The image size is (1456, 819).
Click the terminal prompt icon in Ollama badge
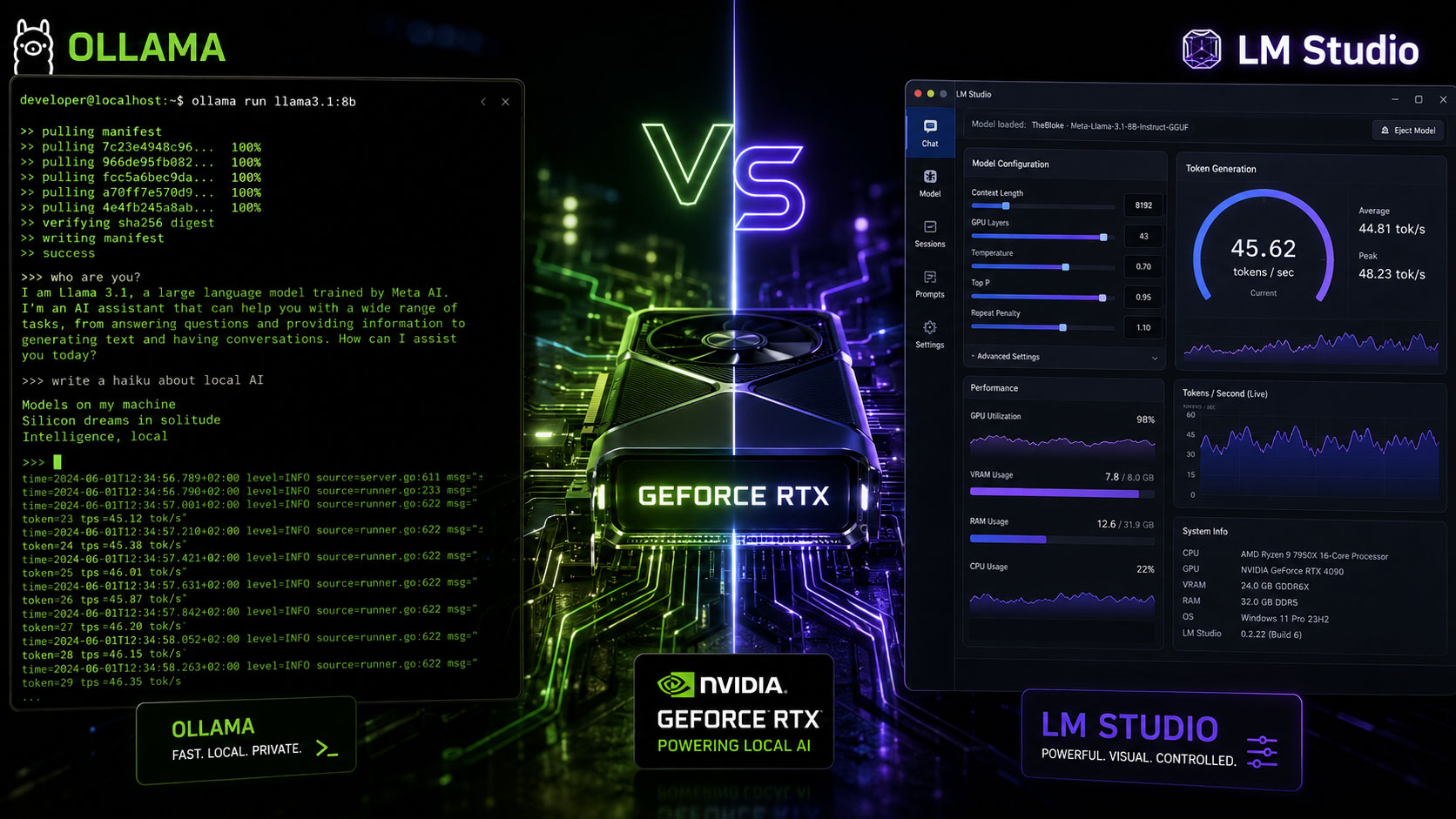[327, 748]
